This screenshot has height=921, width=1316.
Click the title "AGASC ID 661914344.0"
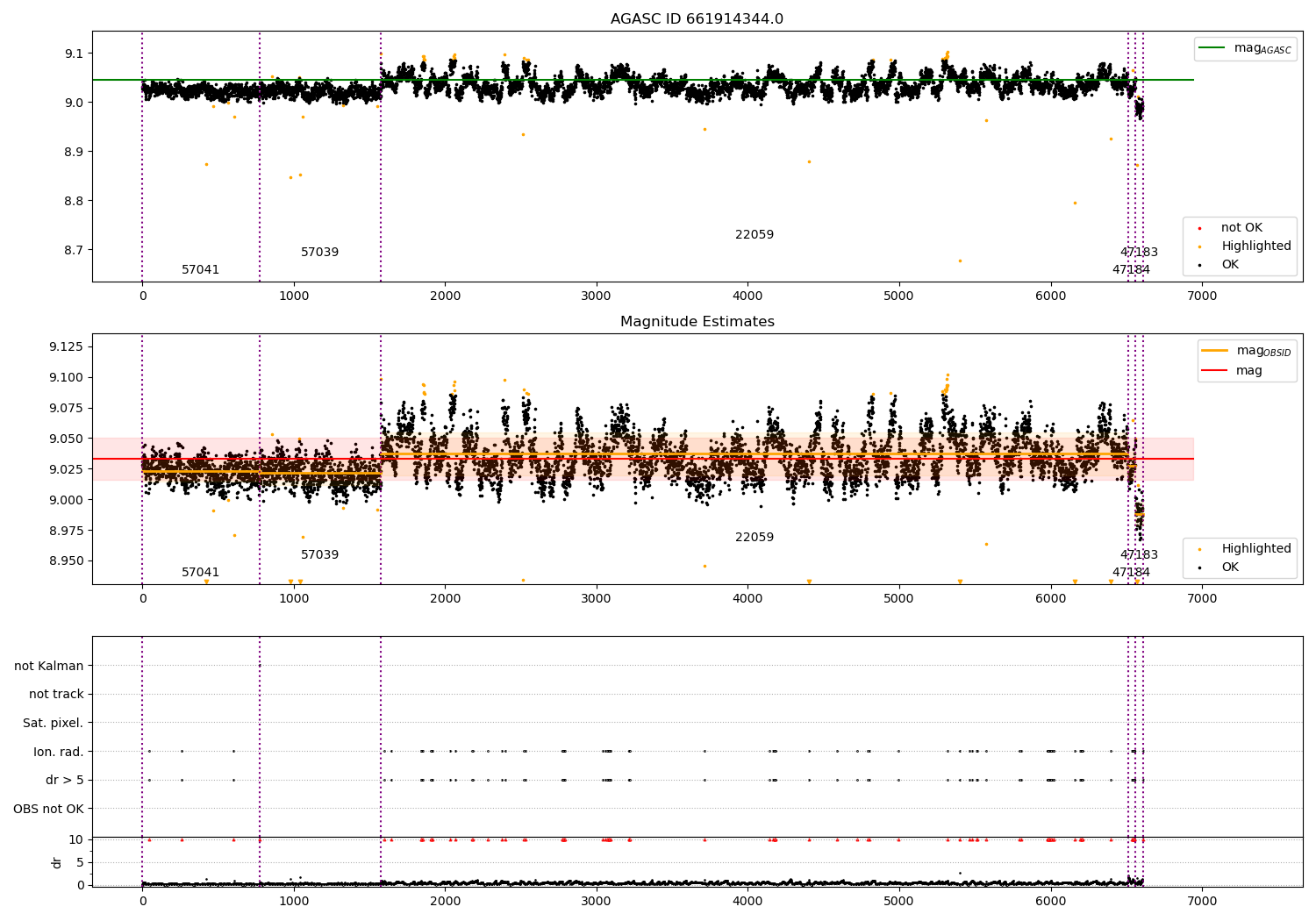coord(697,19)
